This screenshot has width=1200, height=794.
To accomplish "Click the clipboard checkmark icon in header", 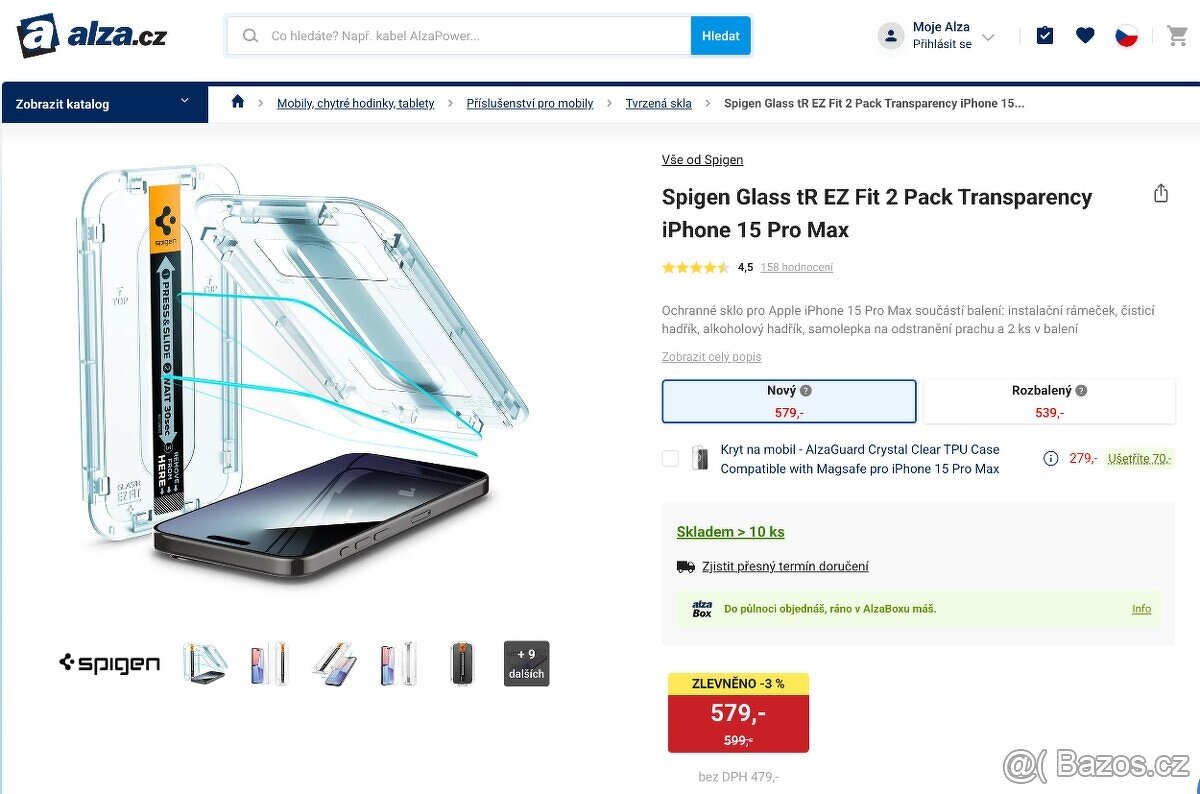I will [1045, 36].
